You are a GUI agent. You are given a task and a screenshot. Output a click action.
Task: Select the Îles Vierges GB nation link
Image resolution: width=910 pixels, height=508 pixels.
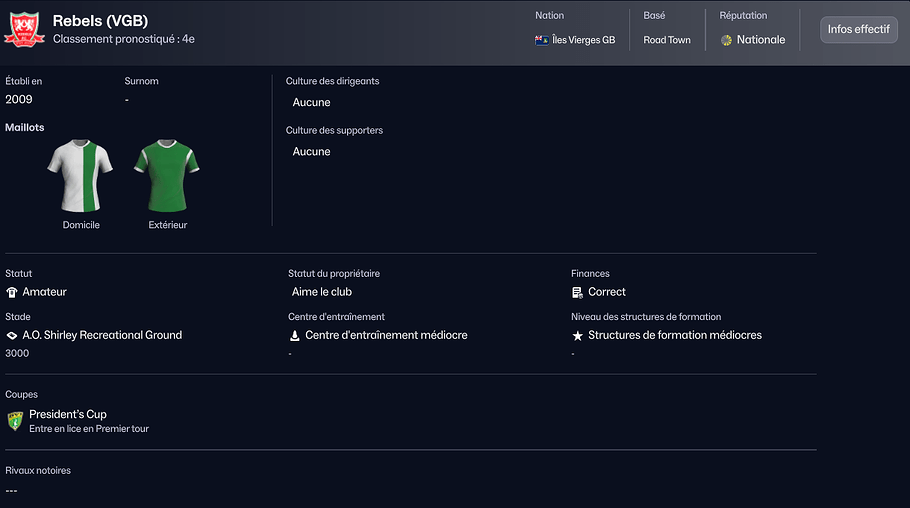click(x=583, y=40)
